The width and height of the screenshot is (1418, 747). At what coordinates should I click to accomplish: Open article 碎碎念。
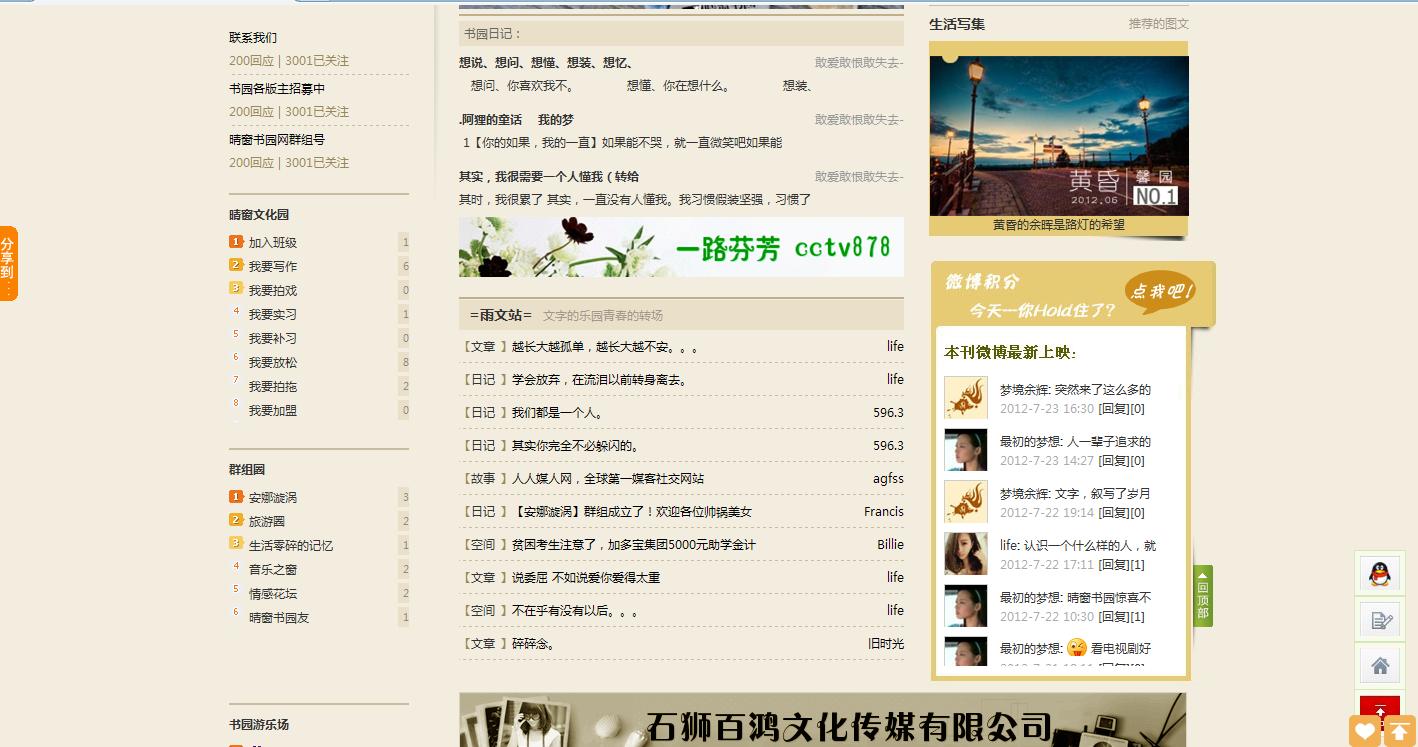coord(534,644)
